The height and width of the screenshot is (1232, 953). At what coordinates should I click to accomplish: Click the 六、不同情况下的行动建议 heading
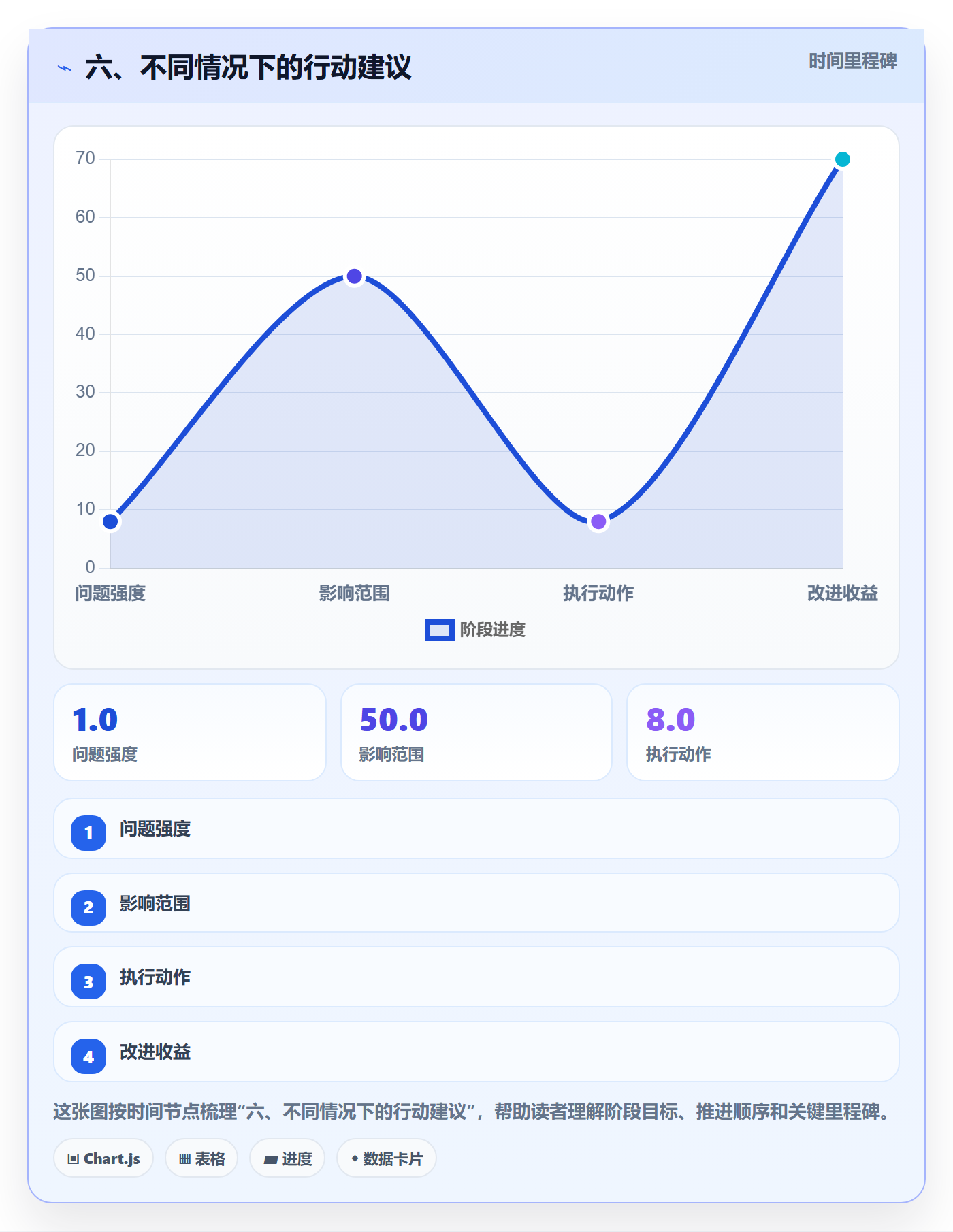(x=248, y=68)
